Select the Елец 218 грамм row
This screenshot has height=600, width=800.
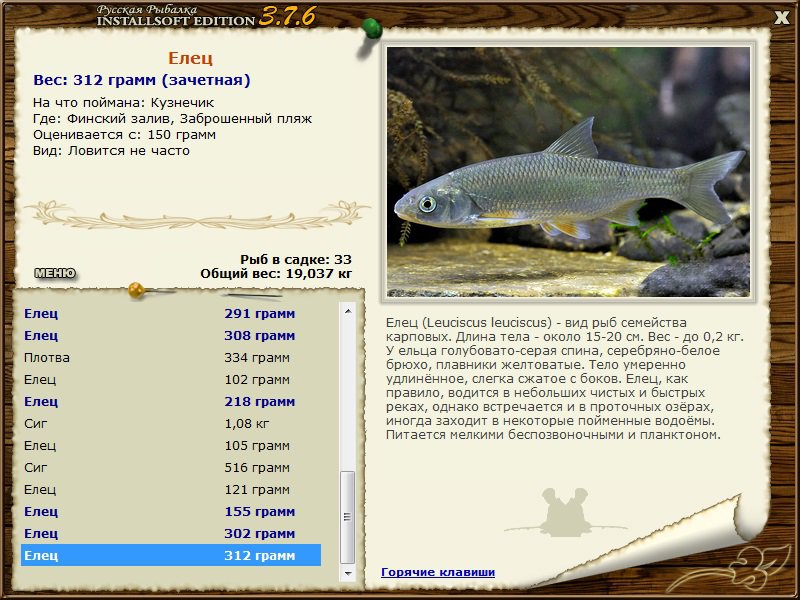[x=171, y=401]
